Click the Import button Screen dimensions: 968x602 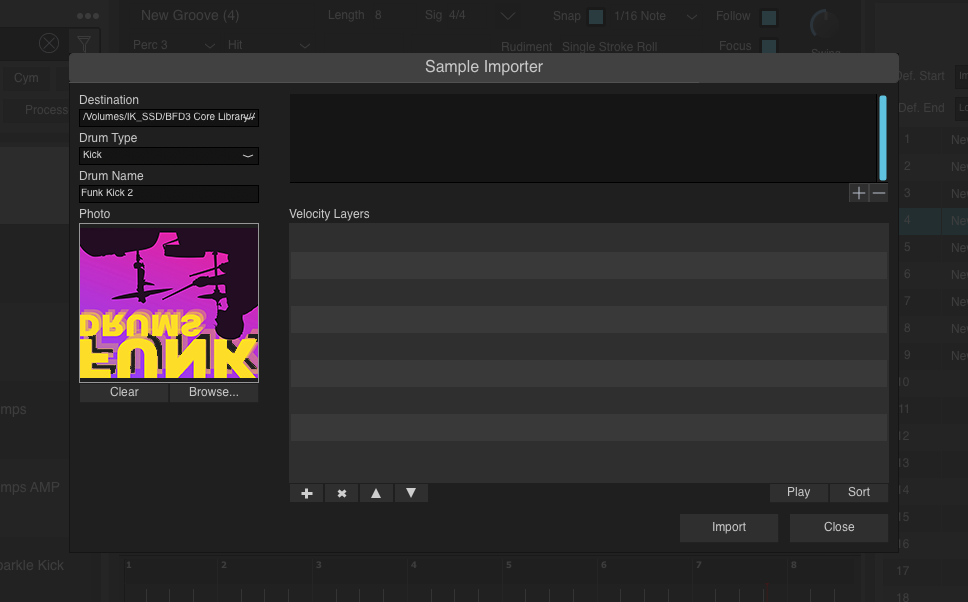coord(728,527)
